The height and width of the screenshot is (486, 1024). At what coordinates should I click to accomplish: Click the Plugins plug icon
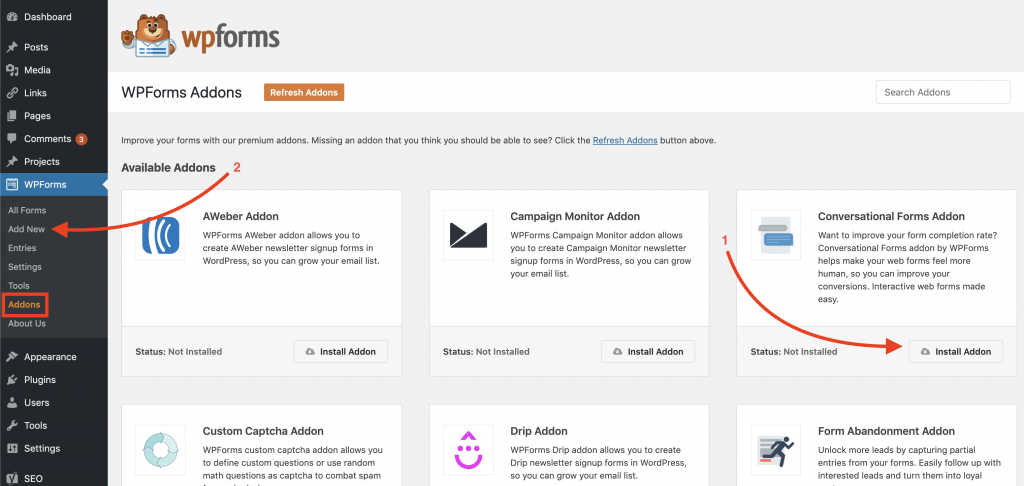click(x=12, y=380)
